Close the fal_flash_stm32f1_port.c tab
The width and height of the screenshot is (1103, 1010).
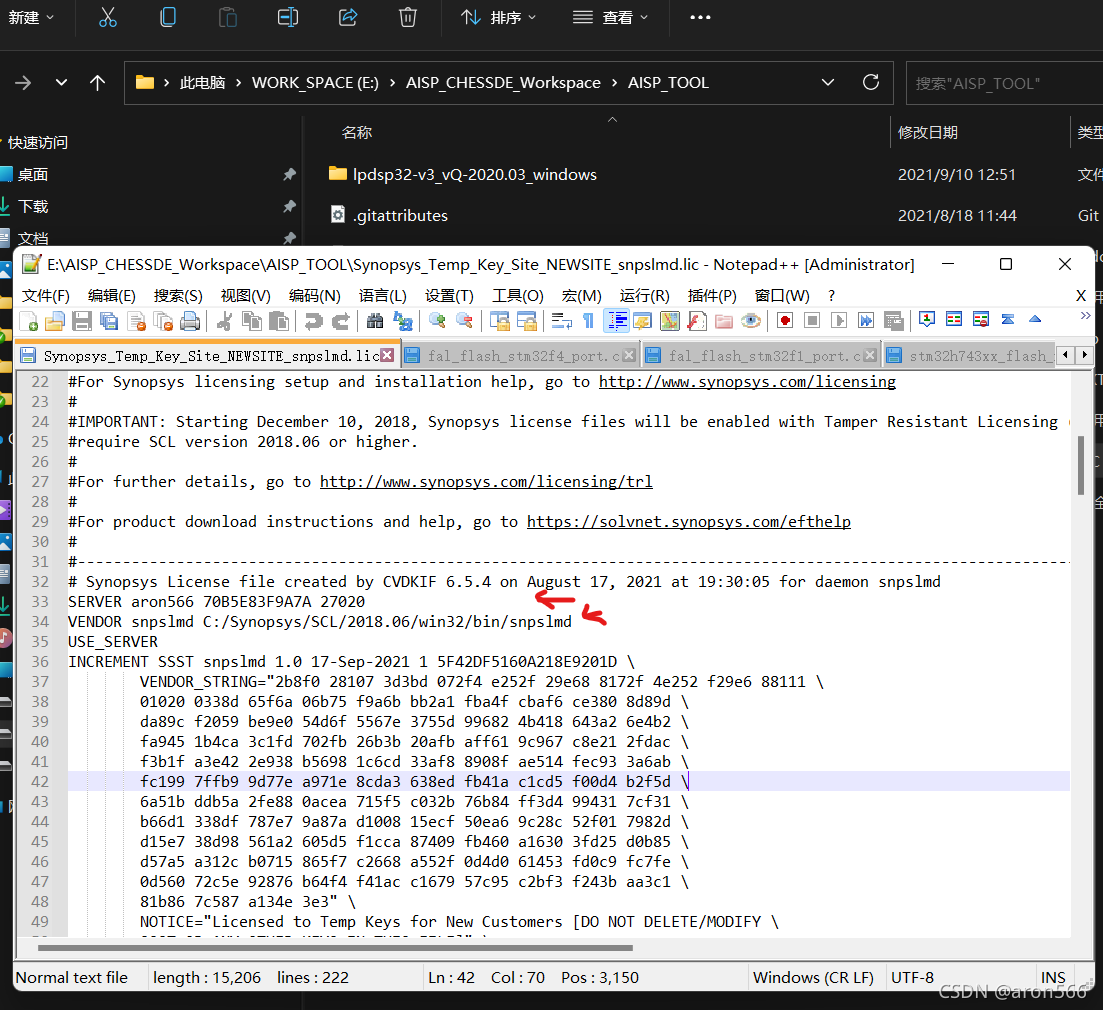(870, 356)
